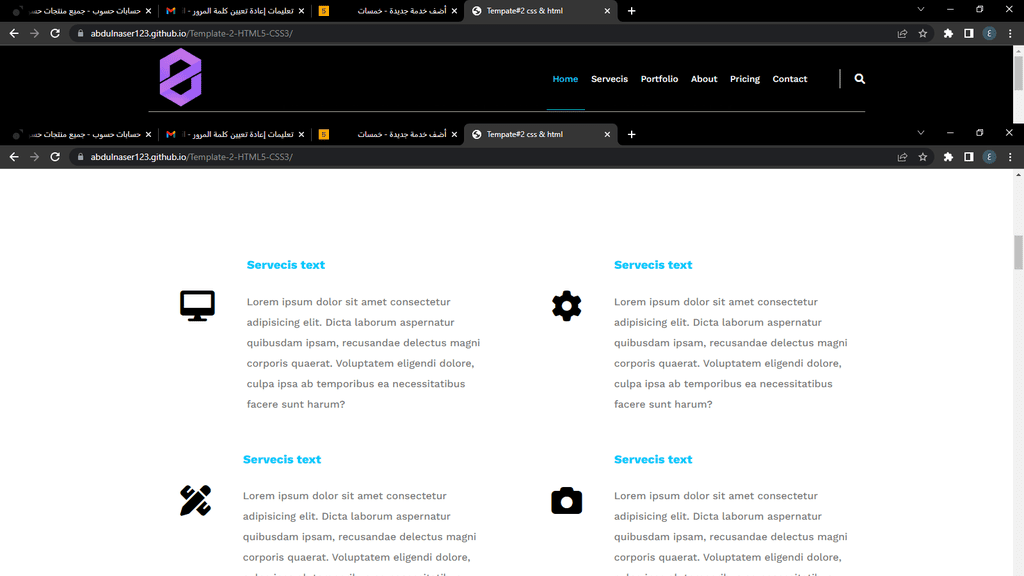Reload page from lower browser toolbar
This screenshot has width=1024, height=576.
(55, 157)
